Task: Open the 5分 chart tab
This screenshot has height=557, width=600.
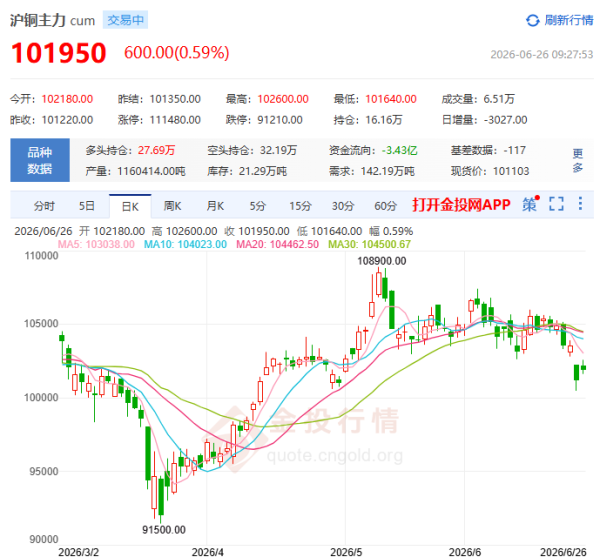Action: [x=258, y=206]
